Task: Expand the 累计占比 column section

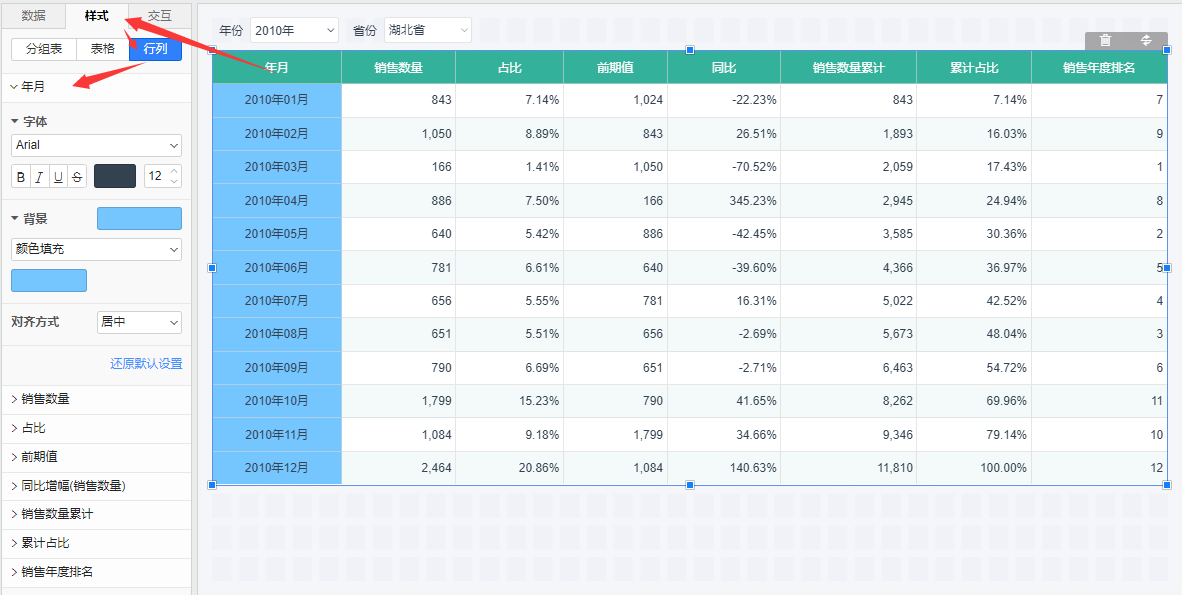Action: (45, 543)
